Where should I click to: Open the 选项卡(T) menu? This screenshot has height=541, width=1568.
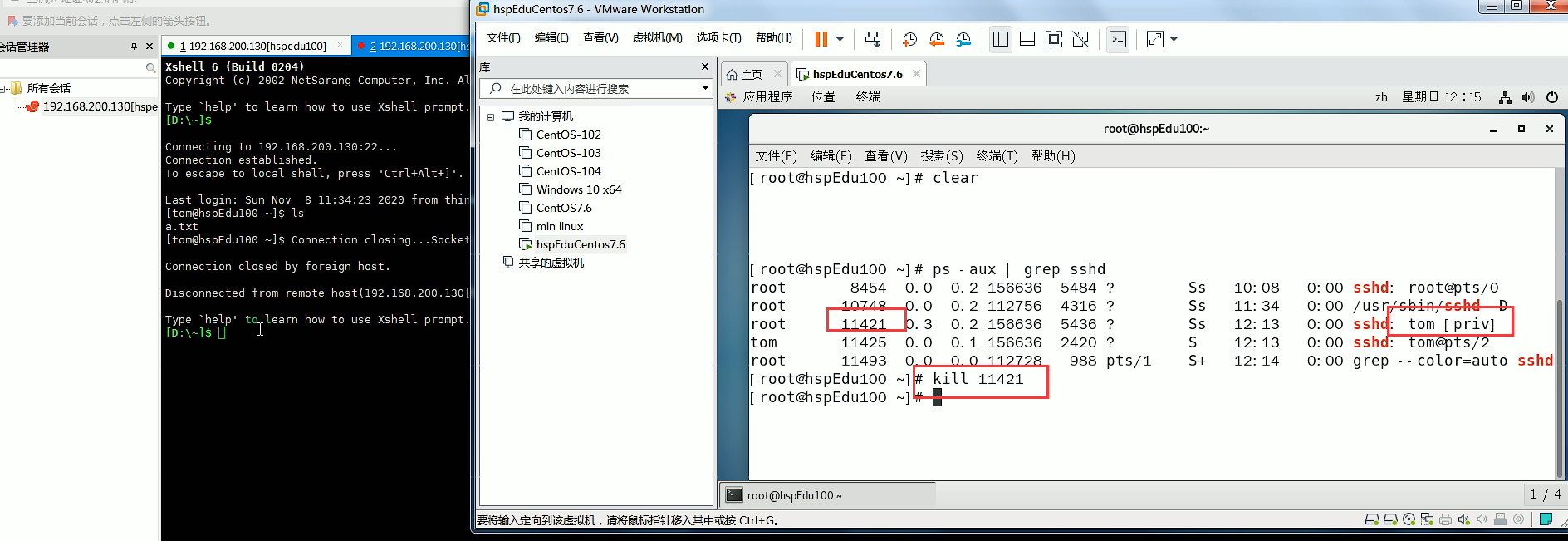[x=718, y=37]
